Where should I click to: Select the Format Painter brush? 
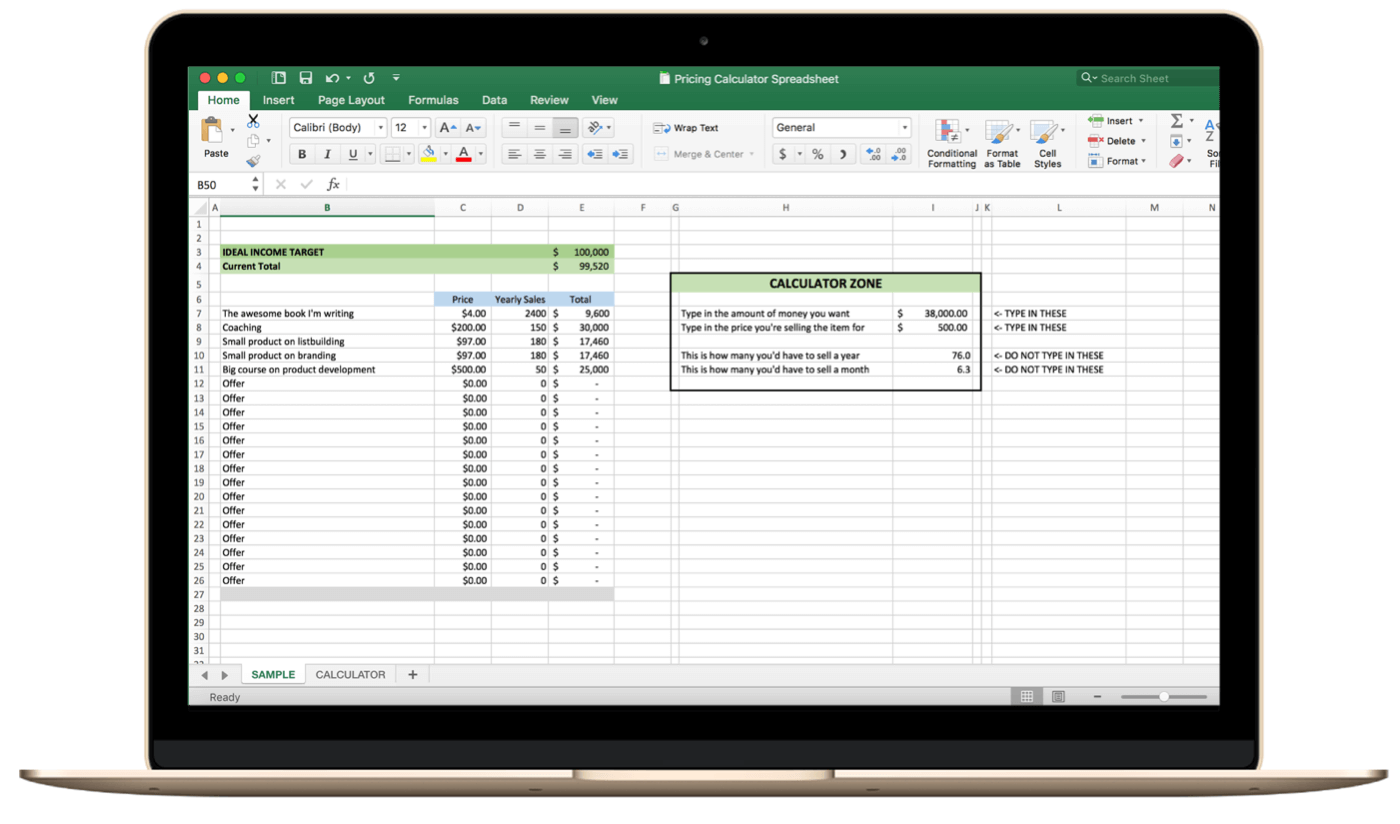(253, 161)
